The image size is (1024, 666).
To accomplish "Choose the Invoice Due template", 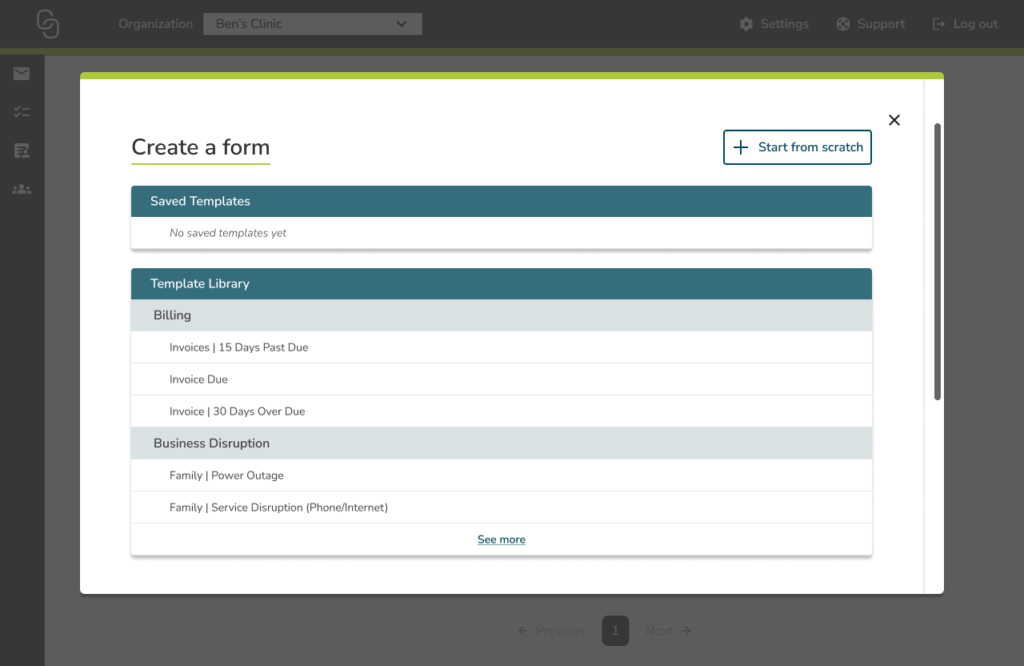I will tap(199, 379).
